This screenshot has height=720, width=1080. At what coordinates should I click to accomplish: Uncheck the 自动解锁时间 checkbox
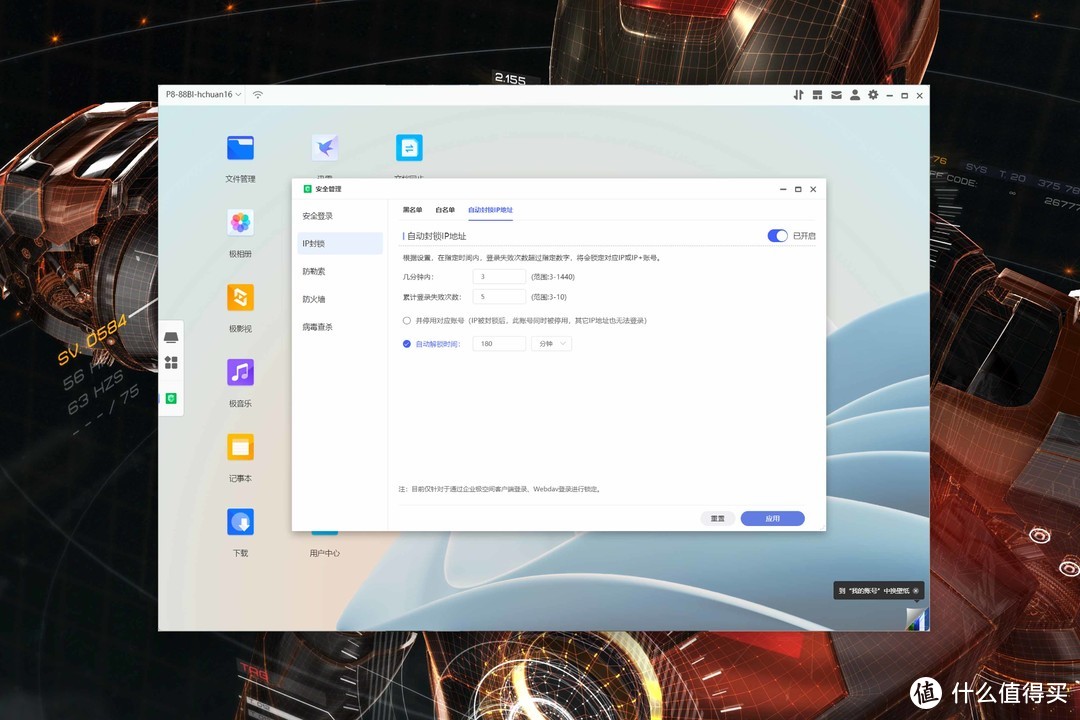407,344
